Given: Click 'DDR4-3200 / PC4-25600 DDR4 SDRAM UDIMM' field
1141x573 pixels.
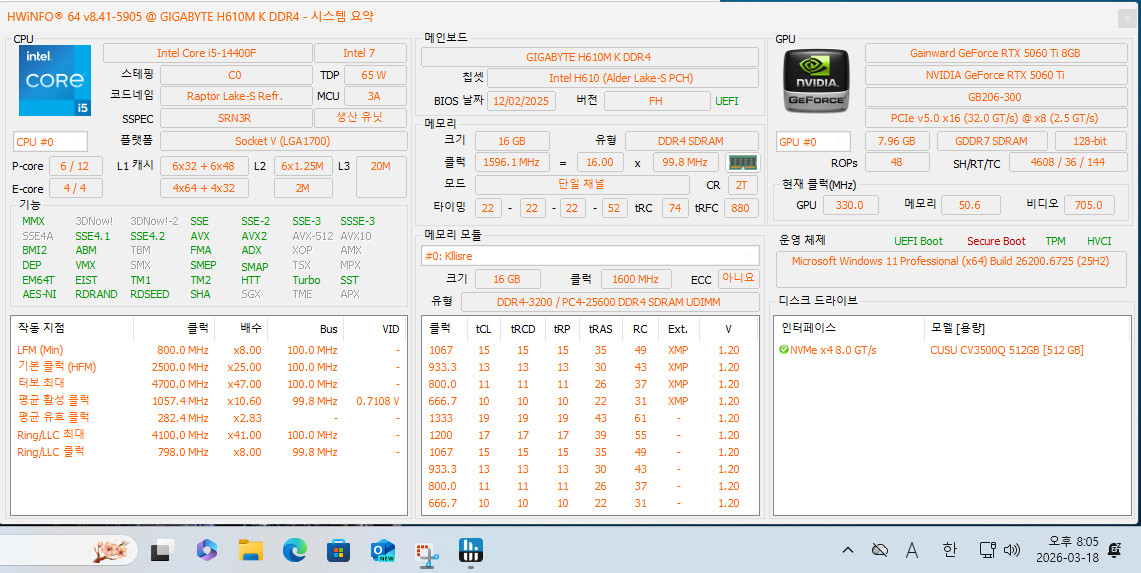Looking at the screenshot, I should point(609,301).
